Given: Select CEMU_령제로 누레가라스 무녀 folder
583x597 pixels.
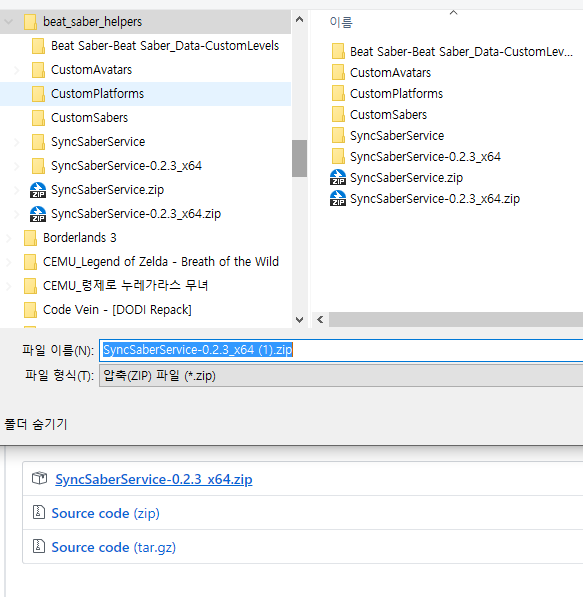Looking at the screenshot, I should [125, 286].
